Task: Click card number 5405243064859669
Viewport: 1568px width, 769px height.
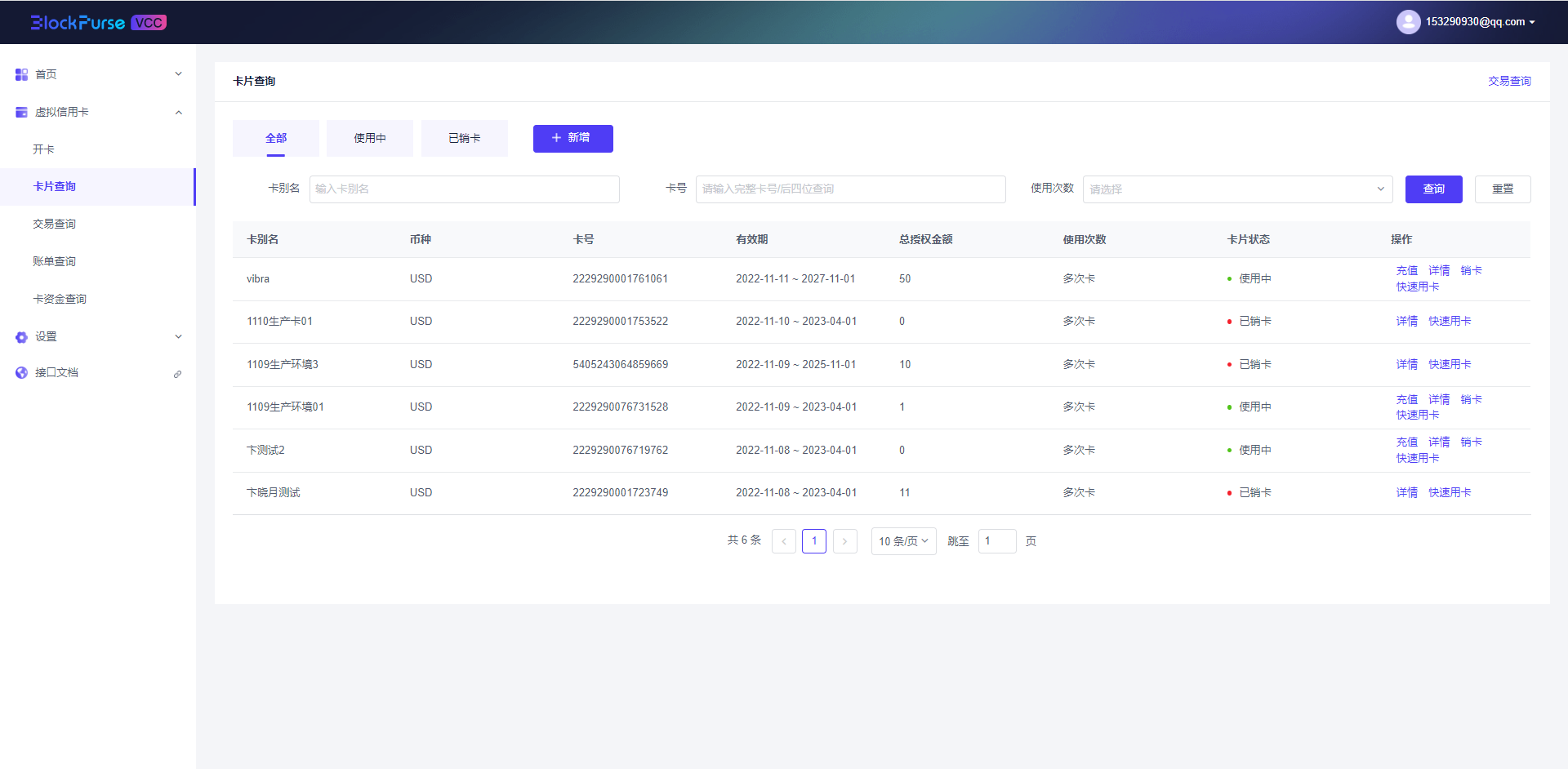Action: [x=621, y=364]
